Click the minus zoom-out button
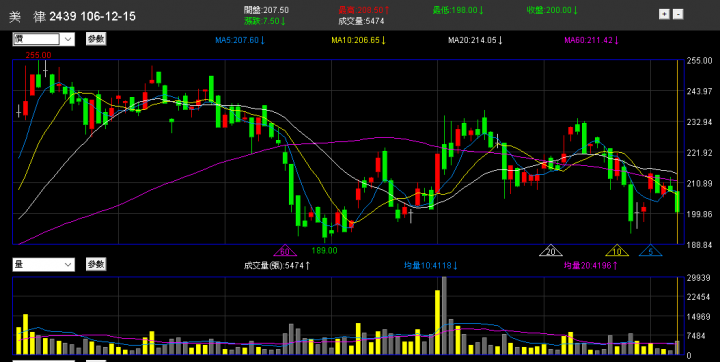This screenshot has height=362, width=720. pyautogui.click(x=678, y=14)
